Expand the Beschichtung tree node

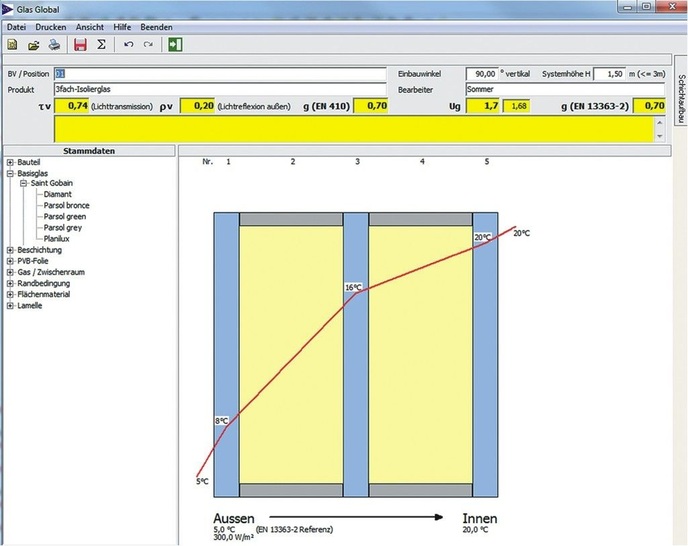[x=10, y=250]
